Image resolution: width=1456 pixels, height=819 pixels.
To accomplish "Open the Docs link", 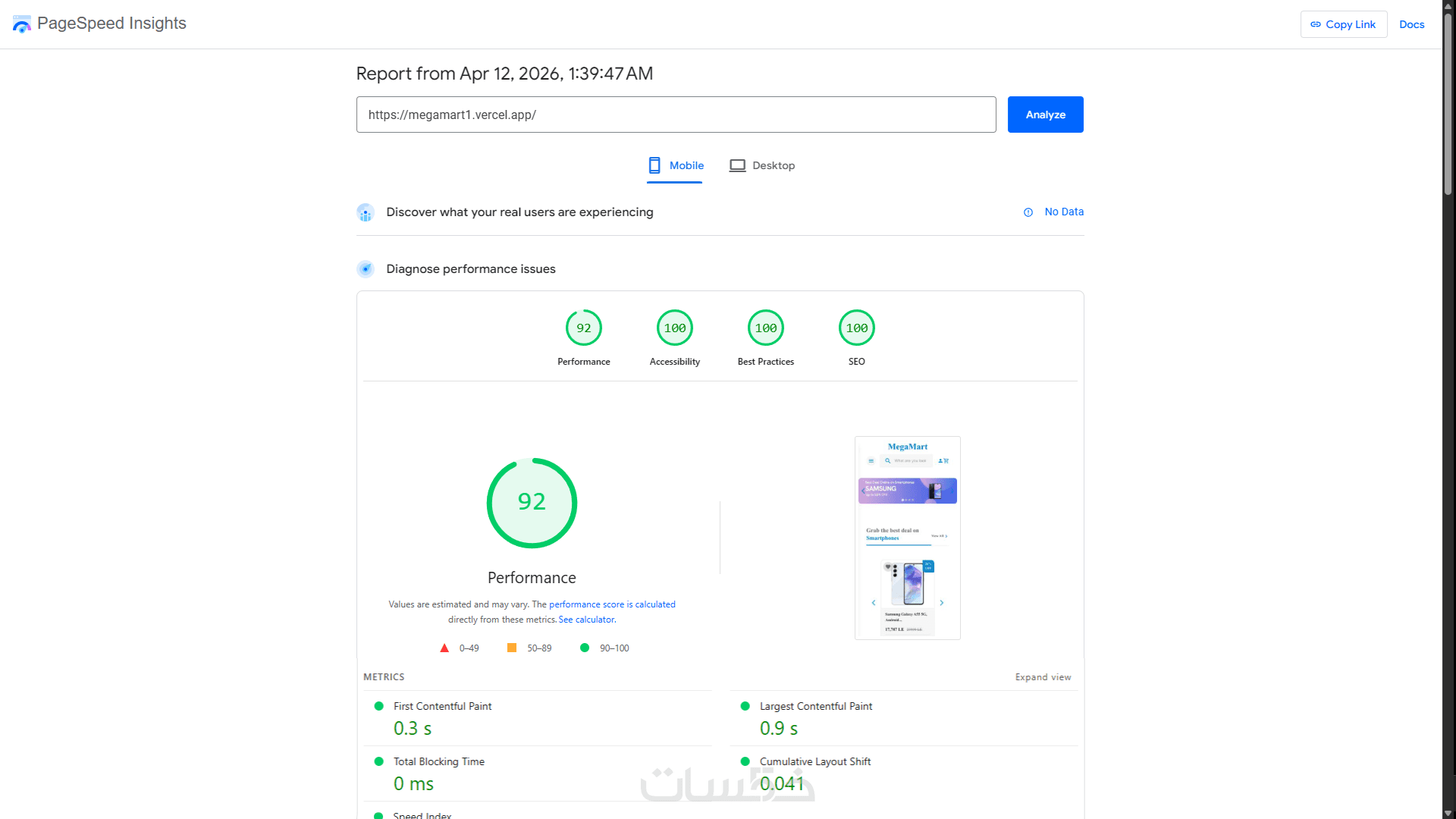I will click(1411, 24).
